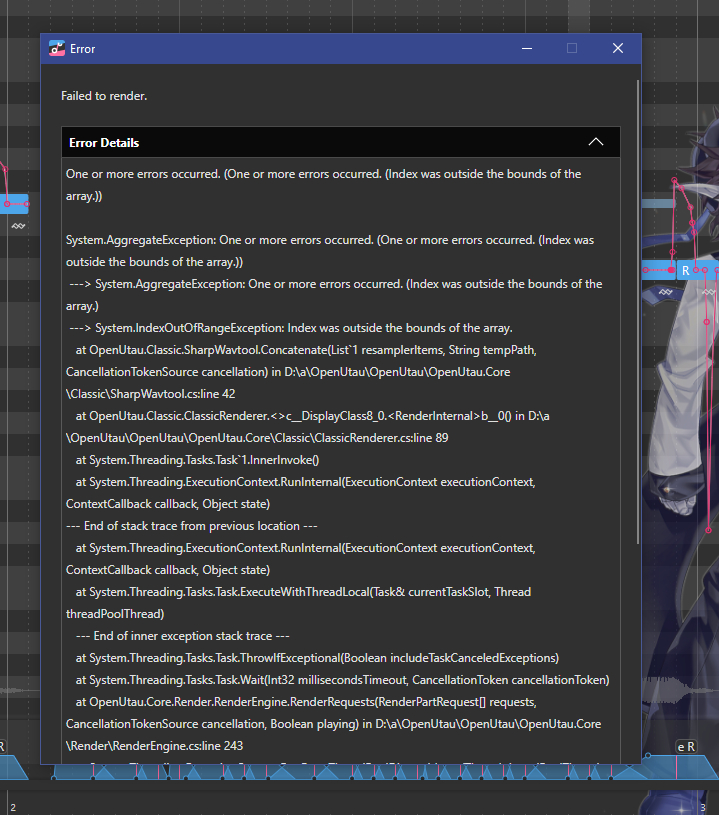Click the pink pitch point on the left-edge note

tap(7, 204)
